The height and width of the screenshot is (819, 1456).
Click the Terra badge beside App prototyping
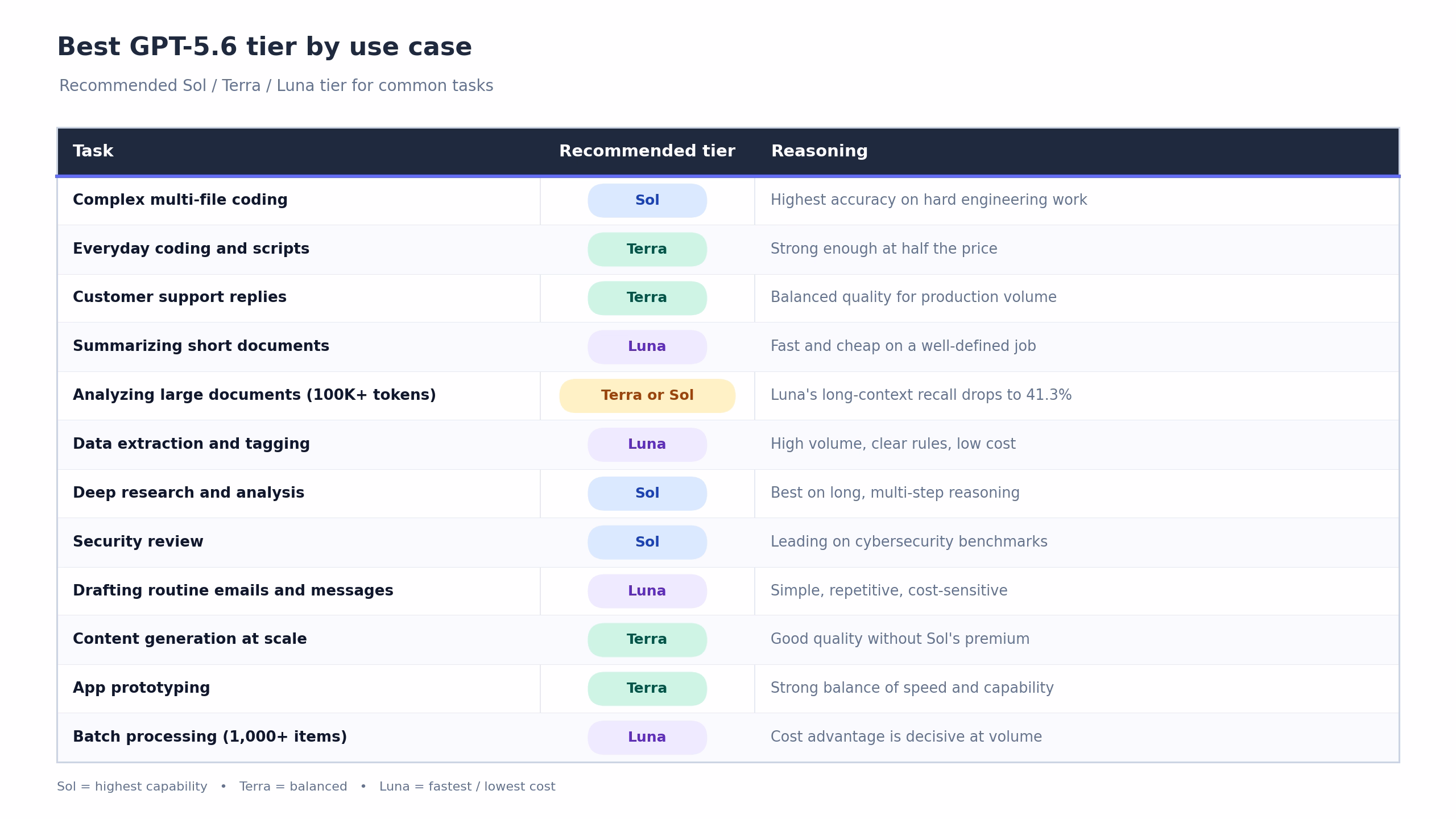(x=647, y=689)
